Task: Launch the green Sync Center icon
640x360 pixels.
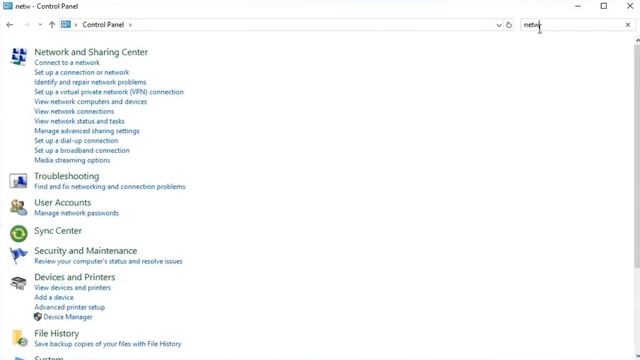Action: pos(18,233)
